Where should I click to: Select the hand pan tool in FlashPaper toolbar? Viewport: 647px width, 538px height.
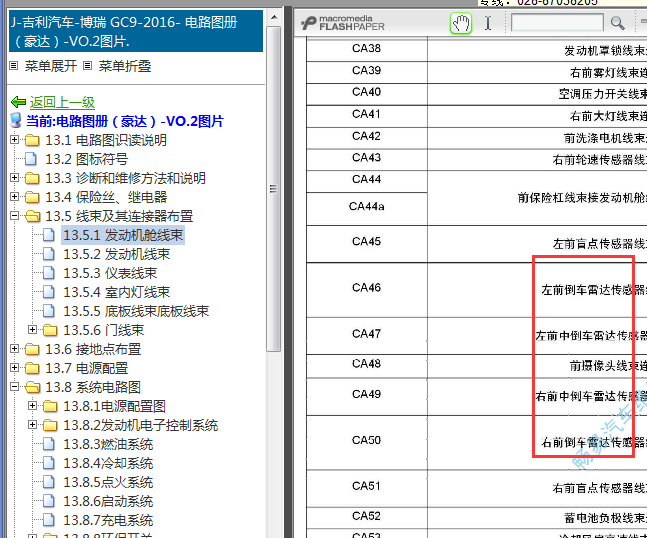pos(460,23)
